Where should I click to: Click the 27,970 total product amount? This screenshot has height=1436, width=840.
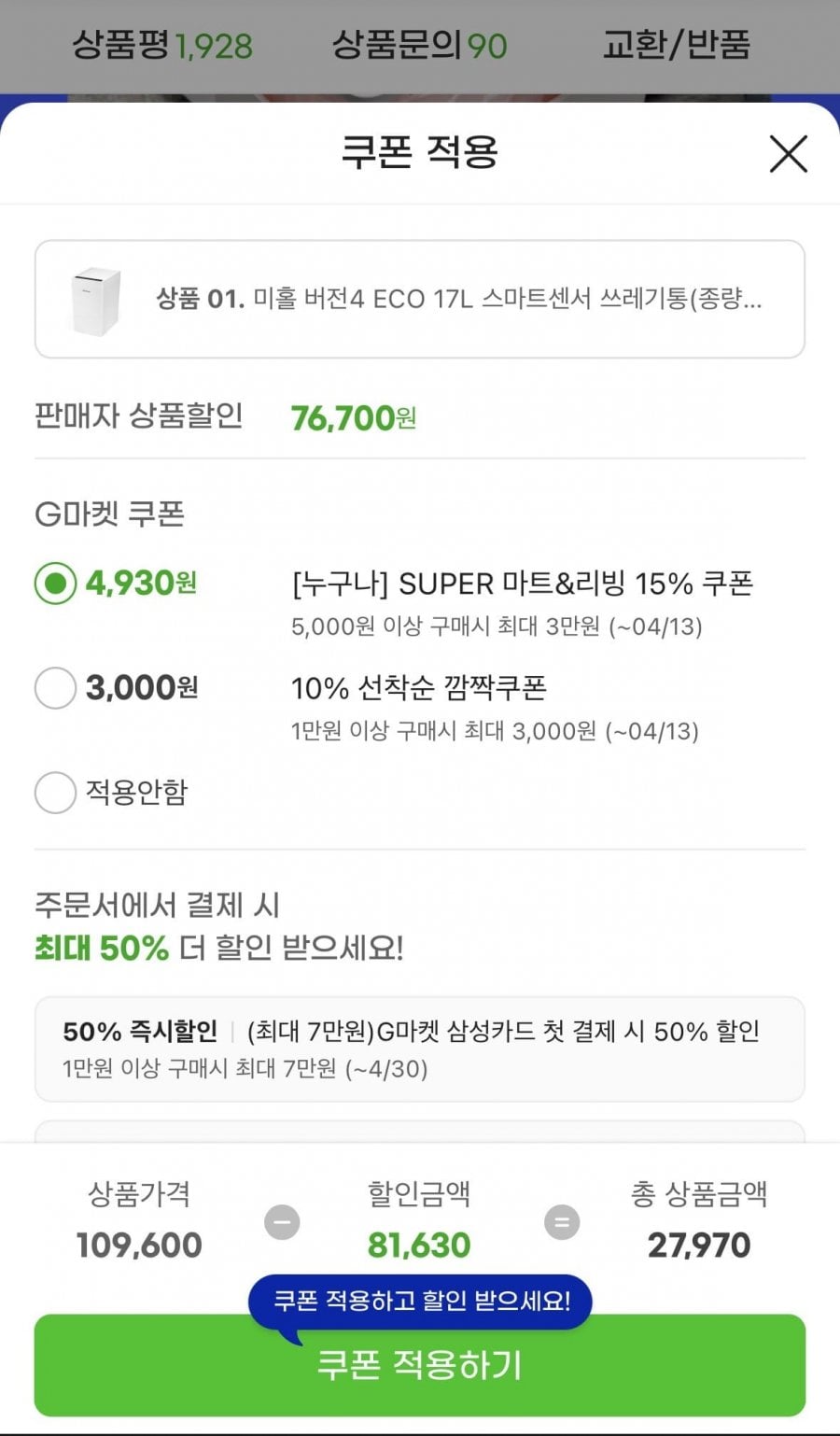tap(699, 1245)
